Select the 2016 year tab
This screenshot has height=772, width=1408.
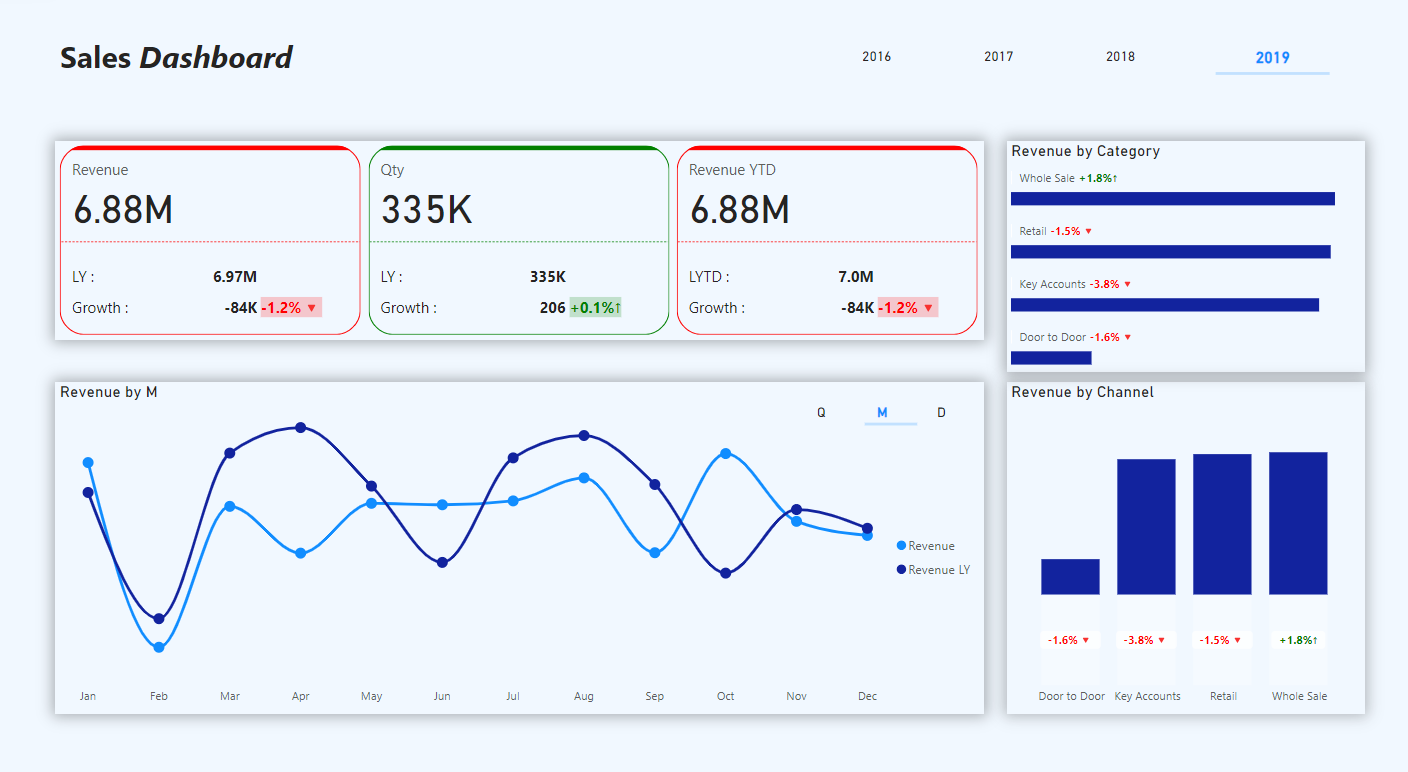click(x=876, y=57)
